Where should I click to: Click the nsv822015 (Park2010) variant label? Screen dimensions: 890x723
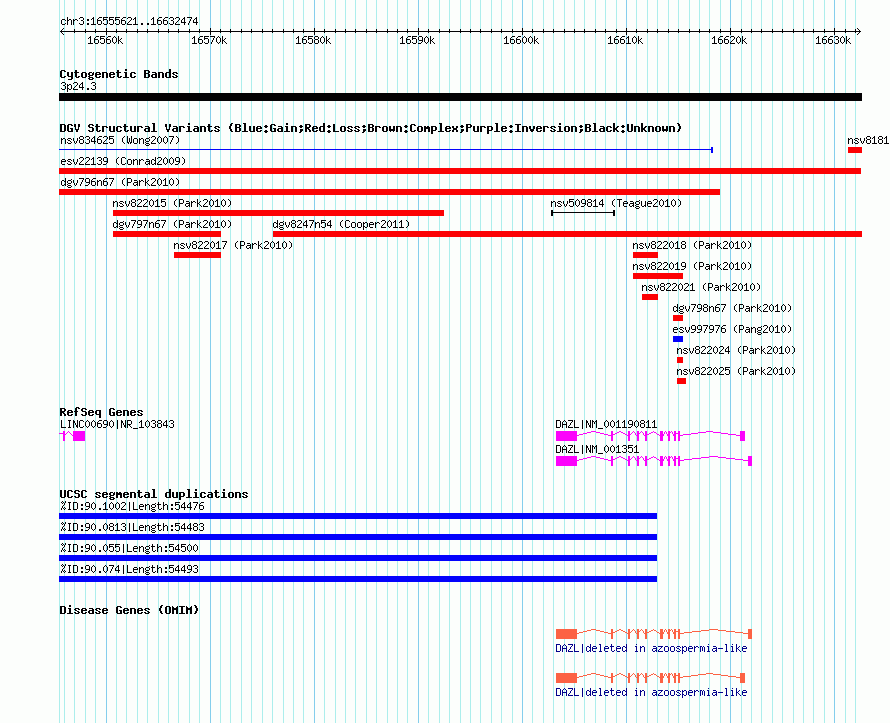172,203
